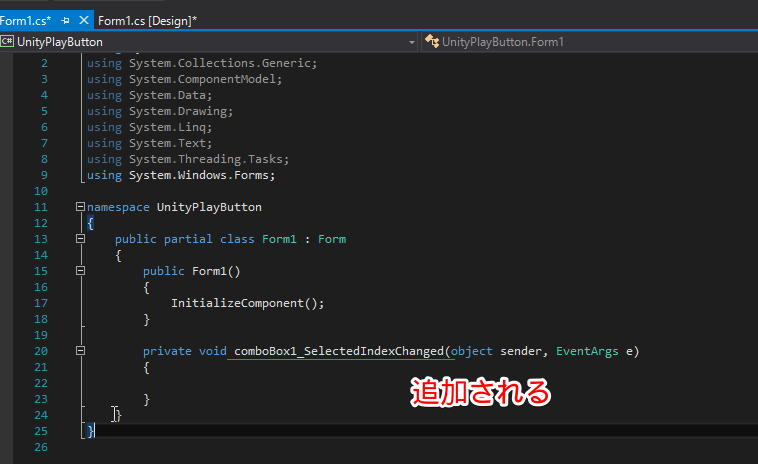Click the 'private' keyword on line 20
The width and height of the screenshot is (758, 464).
coord(167,351)
